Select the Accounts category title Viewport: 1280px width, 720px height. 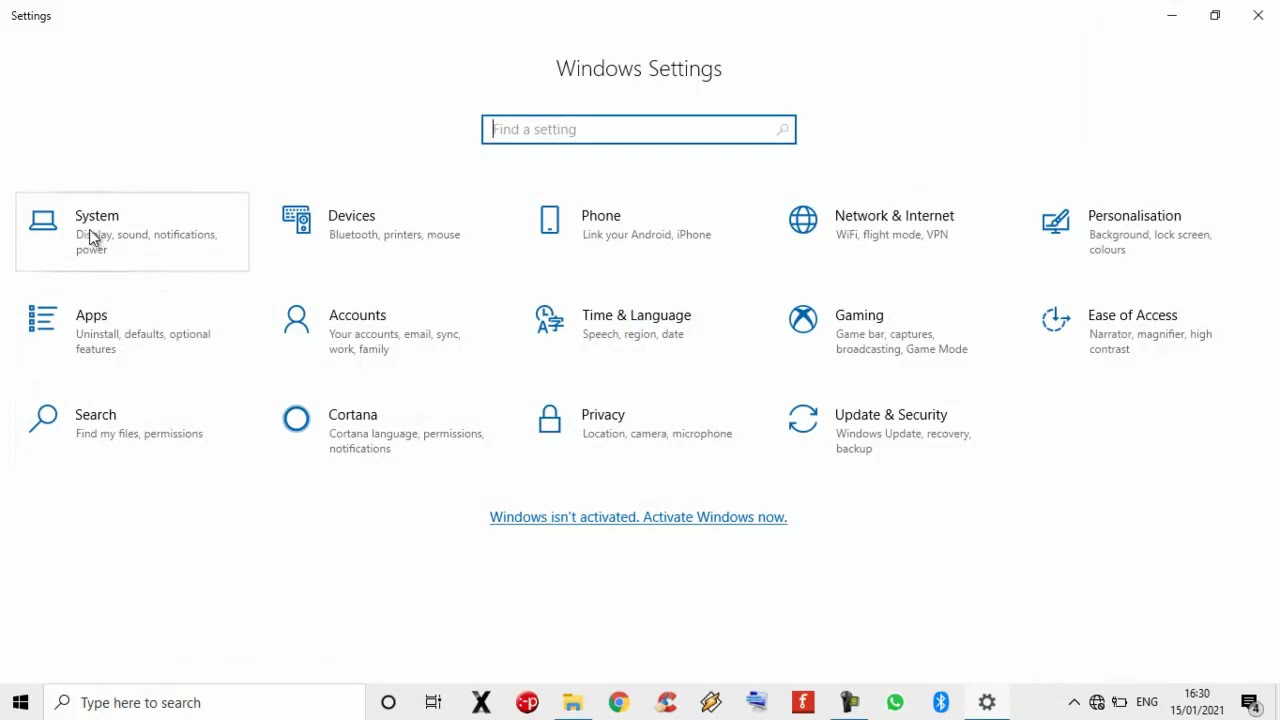point(357,315)
